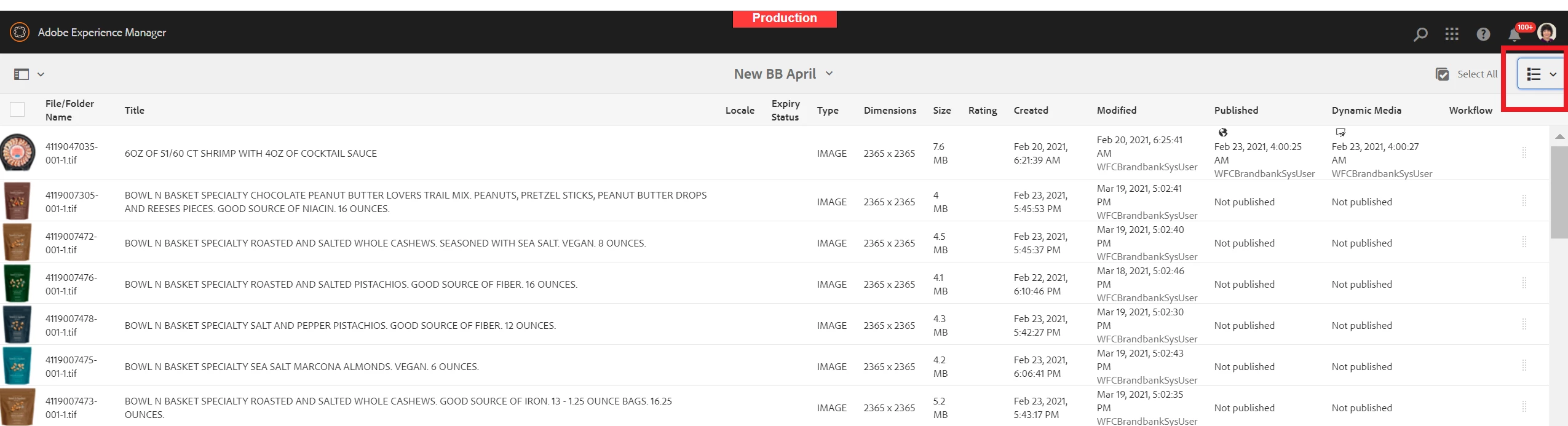Open file 4119047035-001-1.tif

71,153
